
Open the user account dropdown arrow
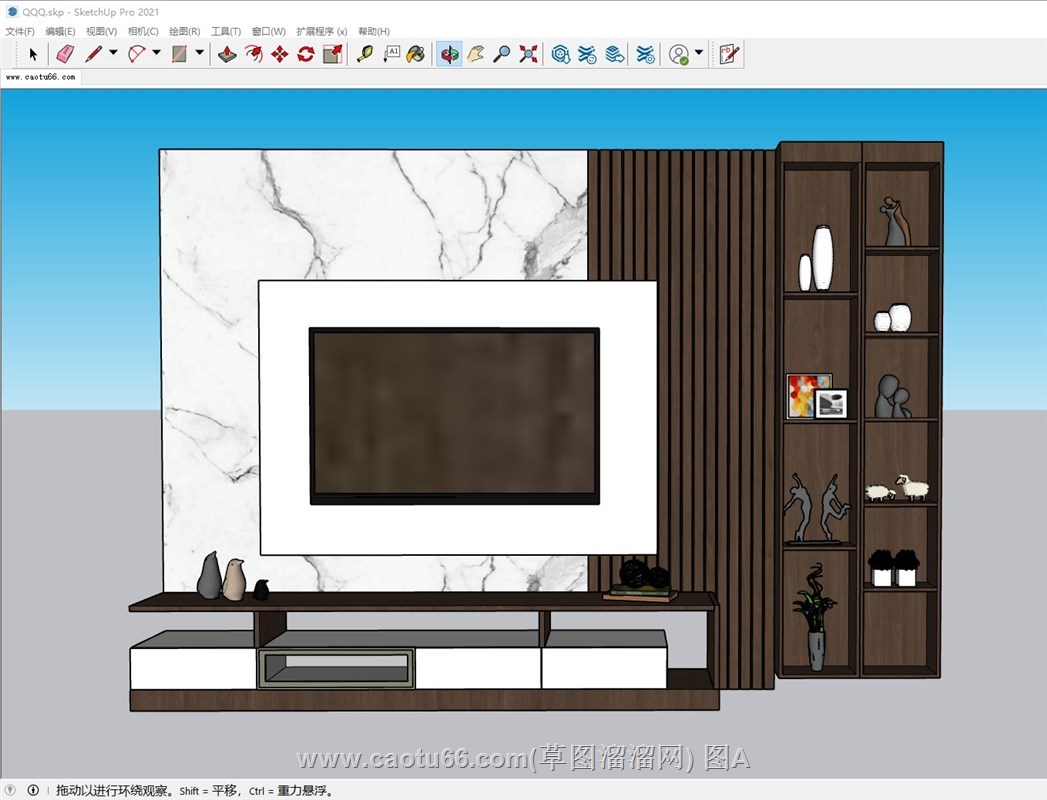(x=699, y=54)
